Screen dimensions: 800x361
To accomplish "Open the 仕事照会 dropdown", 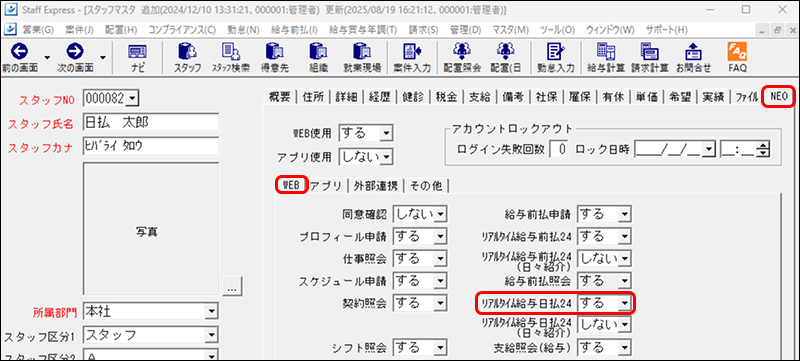I will pos(441,259).
